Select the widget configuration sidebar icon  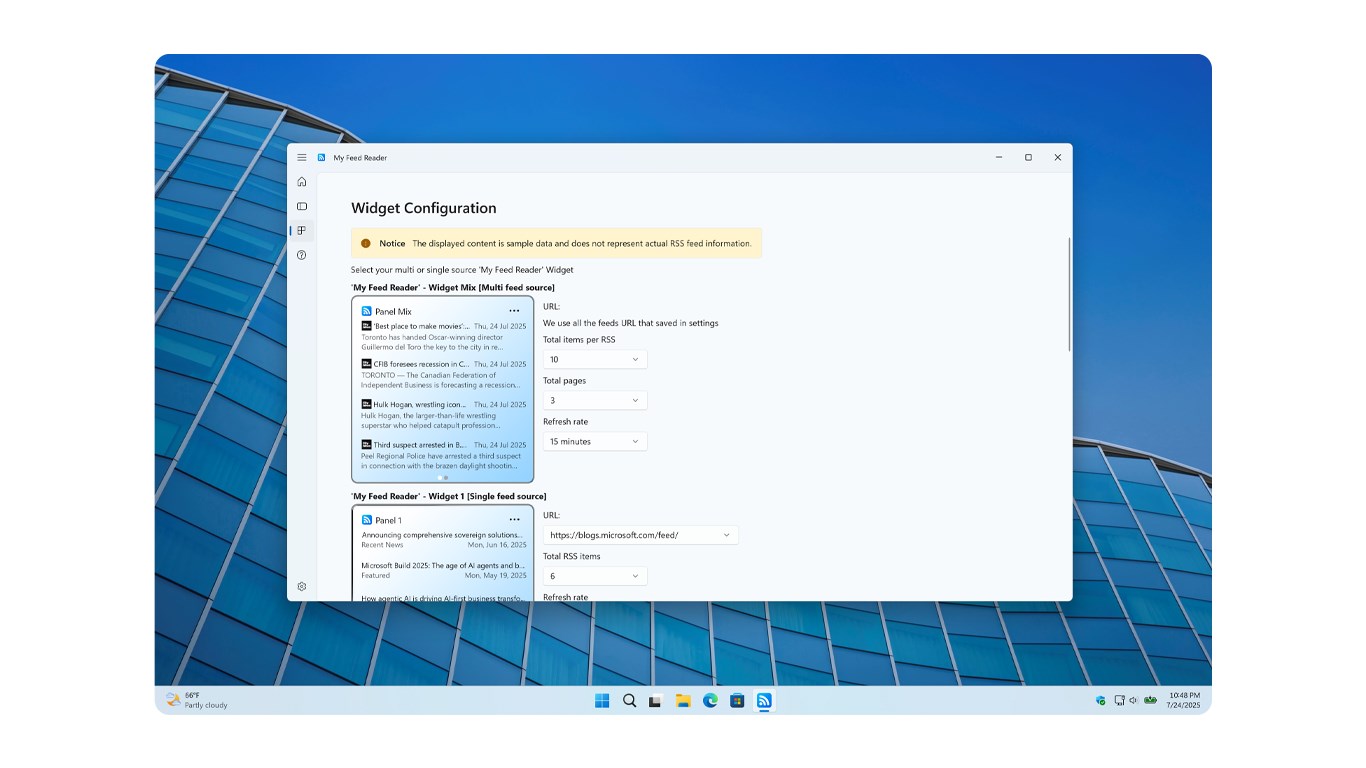301,231
